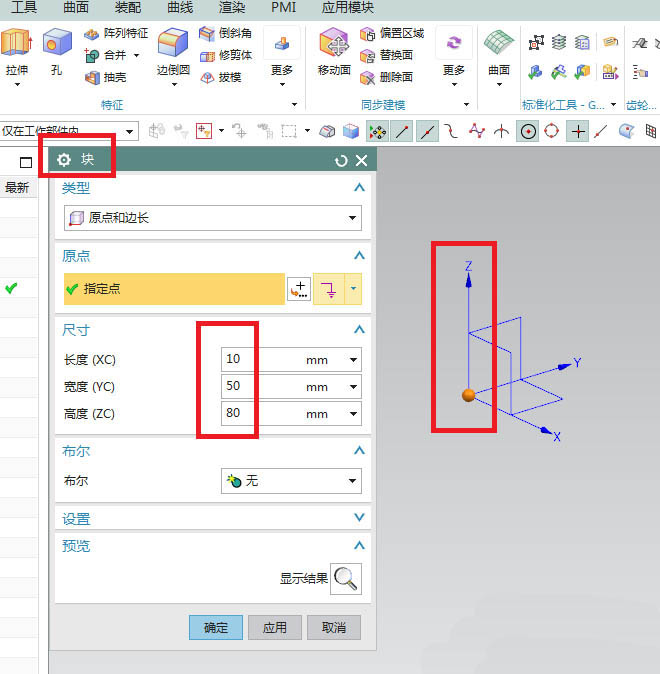Click the 取消 button
This screenshot has width=660, height=674.
[334, 628]
